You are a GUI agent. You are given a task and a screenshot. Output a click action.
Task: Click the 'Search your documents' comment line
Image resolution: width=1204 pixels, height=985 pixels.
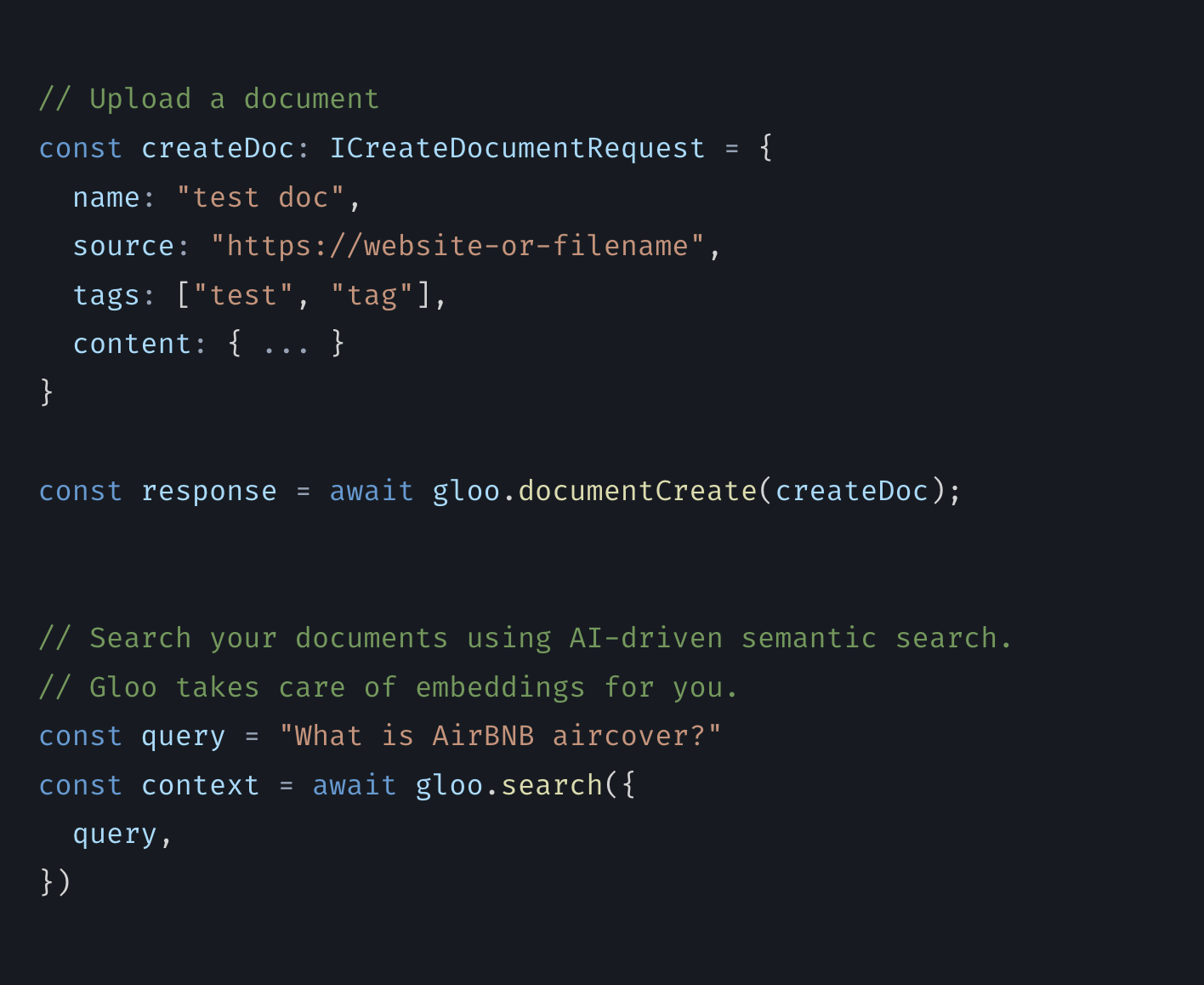pyautogui.click(x=525, y=638)
